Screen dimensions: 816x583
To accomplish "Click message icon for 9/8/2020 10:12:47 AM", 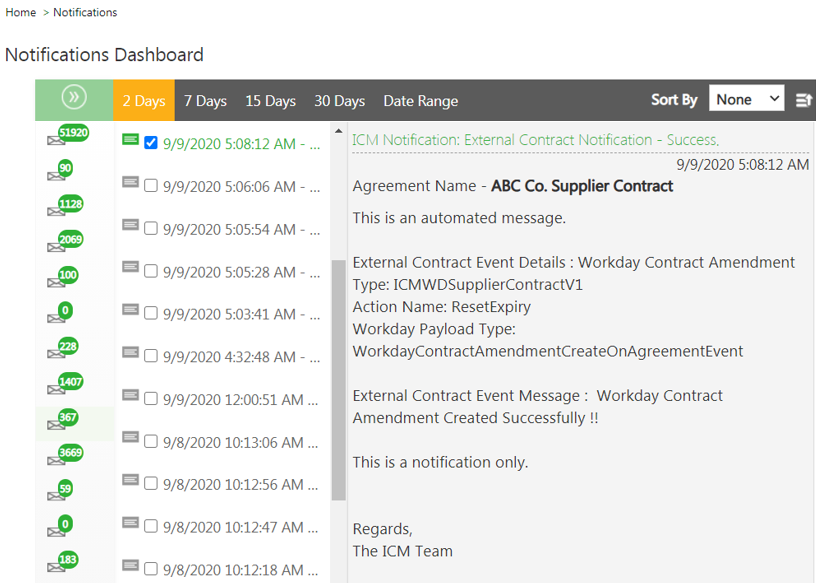I will 131,523.
